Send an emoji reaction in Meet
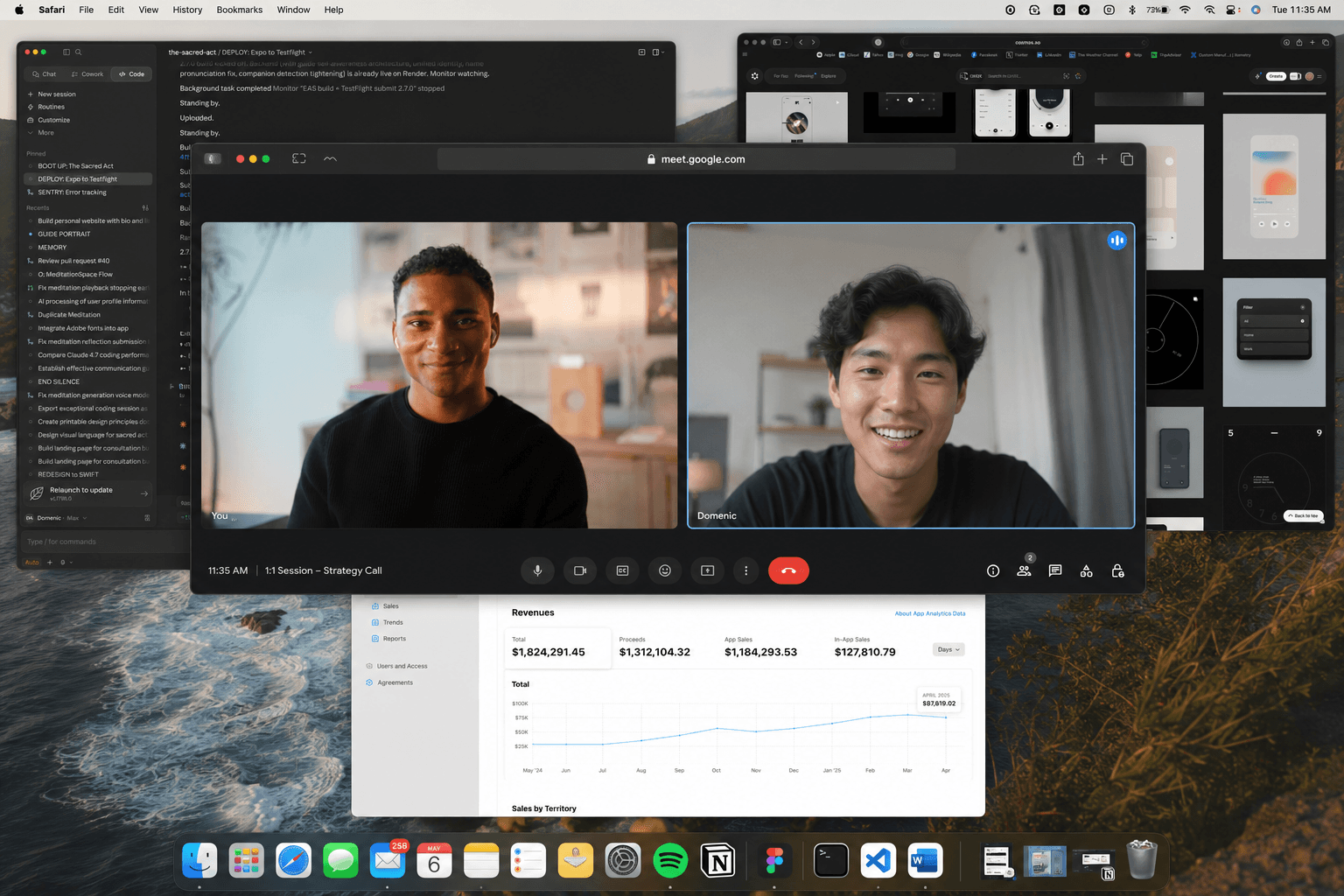This screenshot has height=896, width=1344. [665, 570]
